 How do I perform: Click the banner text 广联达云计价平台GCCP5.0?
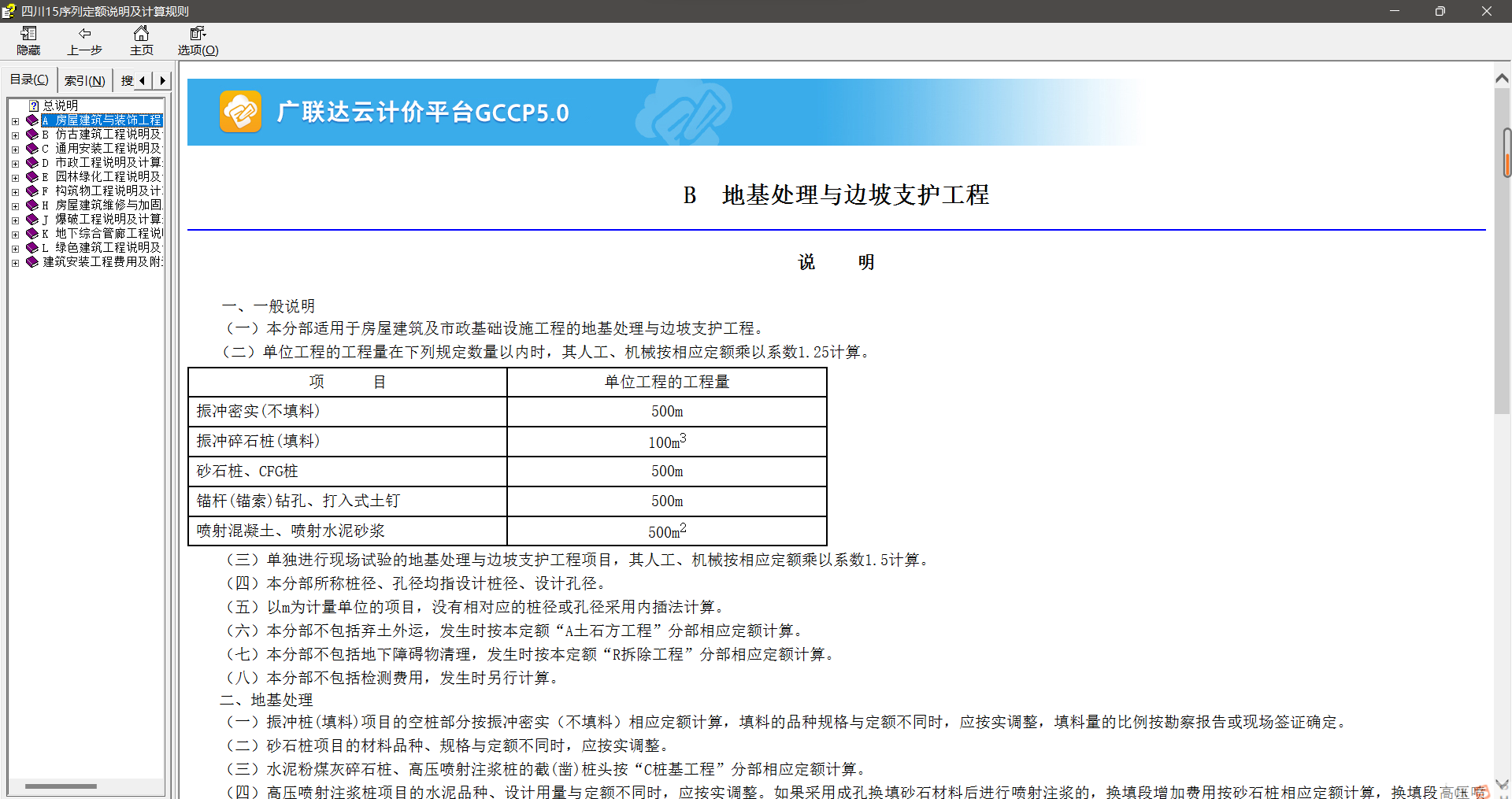[423, 112]
